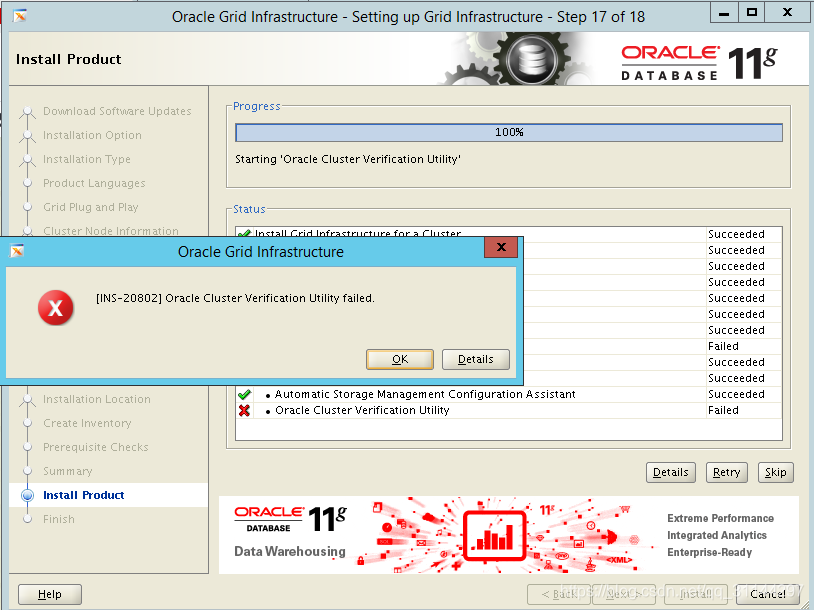Close the Oracle Grid Infrastructure error dialog

coord(501,247)
